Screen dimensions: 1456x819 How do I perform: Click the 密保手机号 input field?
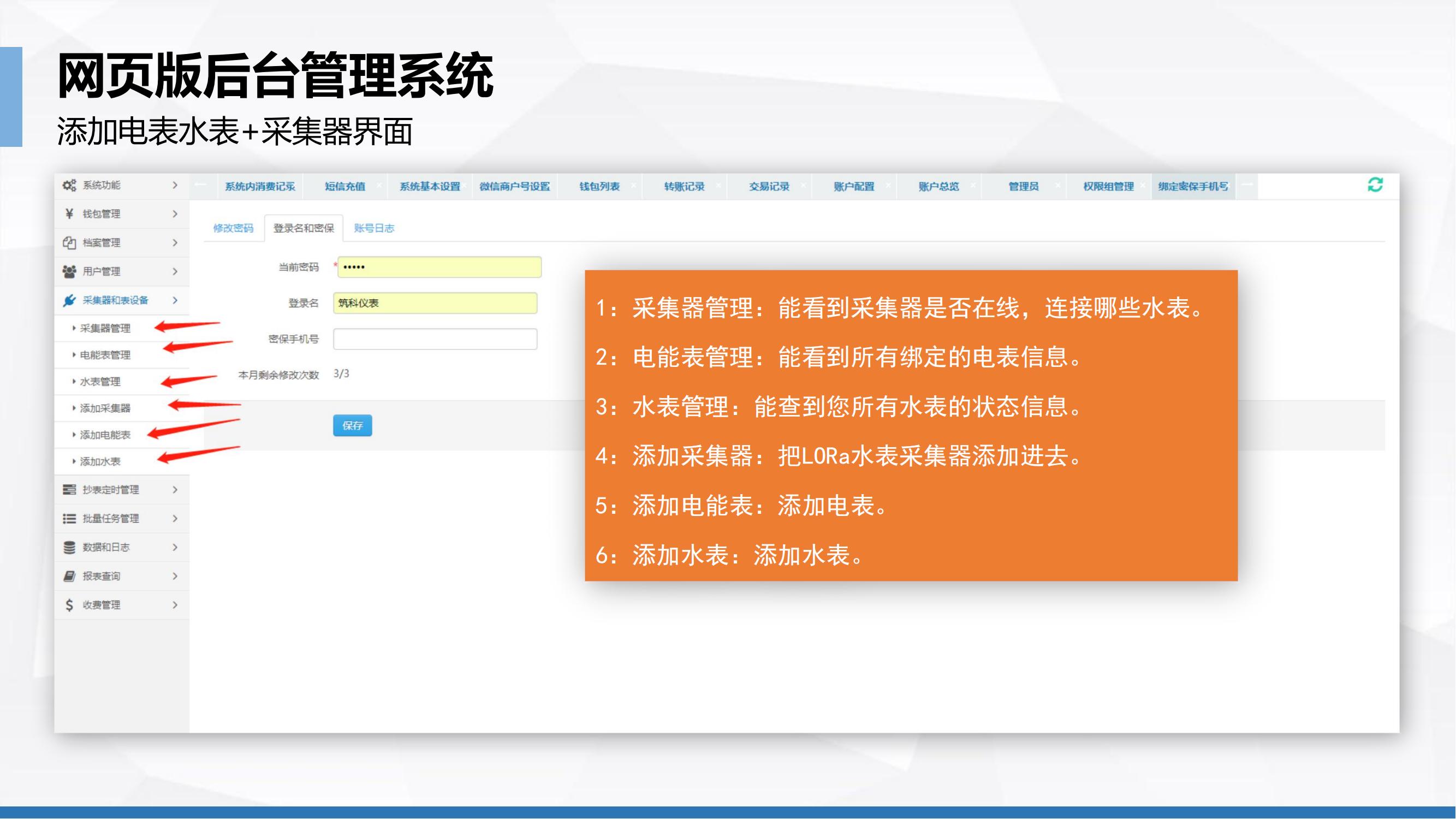pyautogui.click(x=435, y=339)
